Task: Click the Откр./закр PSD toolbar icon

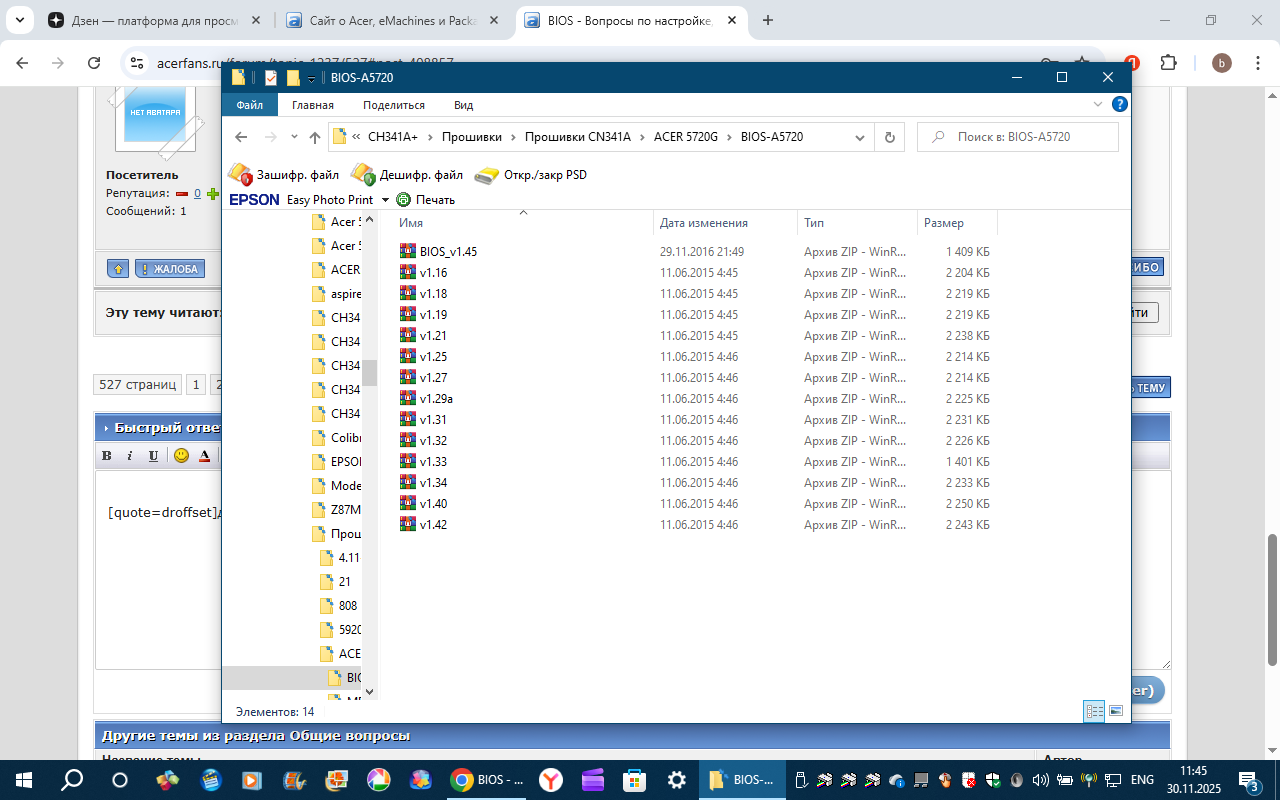Action: click(486, 175)
